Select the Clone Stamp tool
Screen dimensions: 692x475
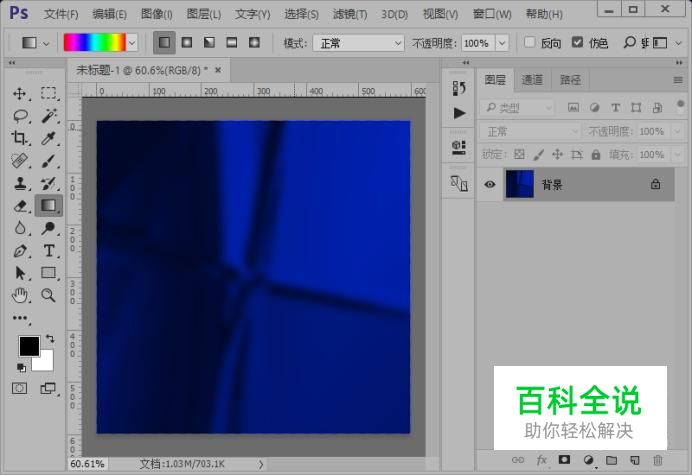tap(20, 183)
